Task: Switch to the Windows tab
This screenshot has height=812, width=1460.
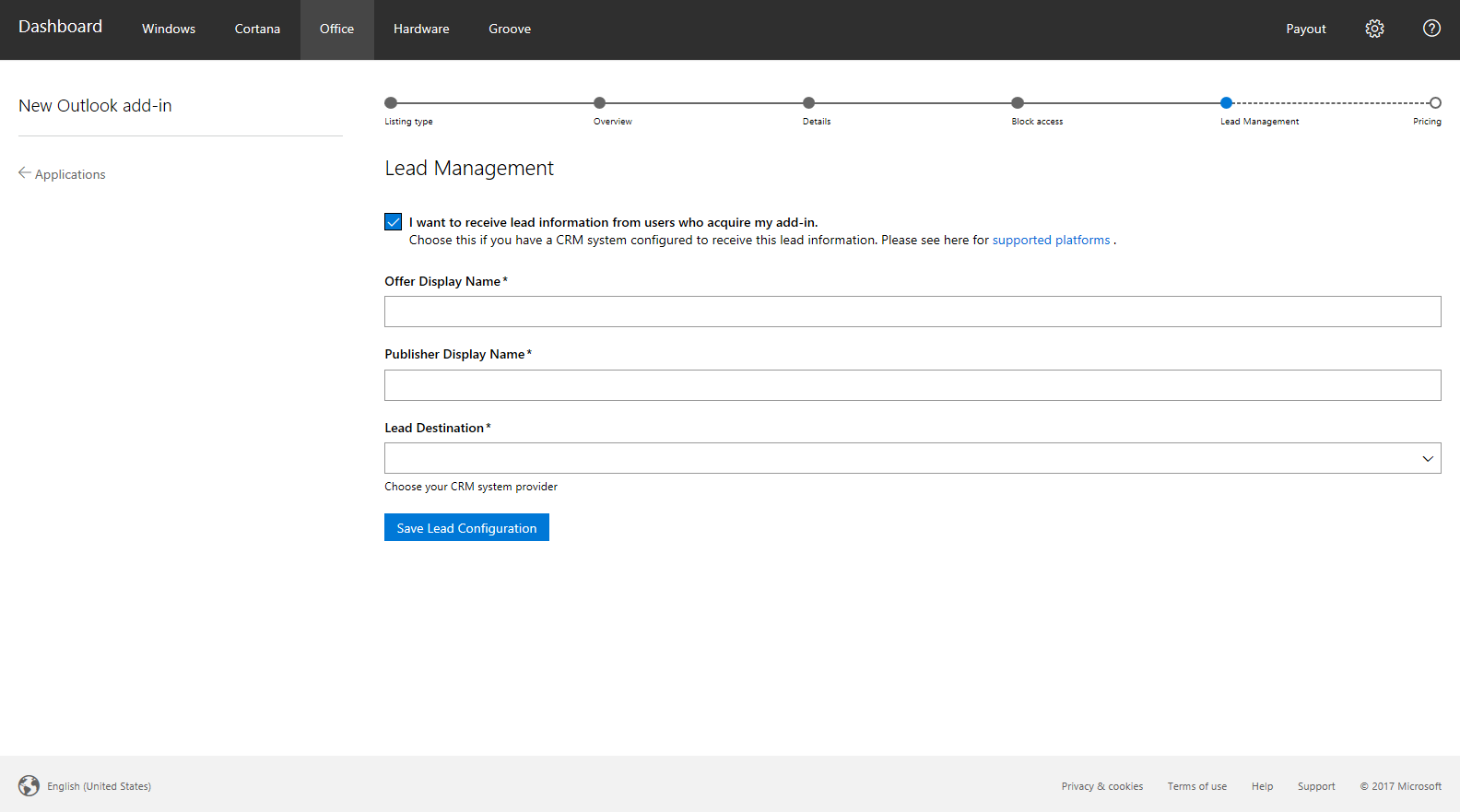Action: 169,29
